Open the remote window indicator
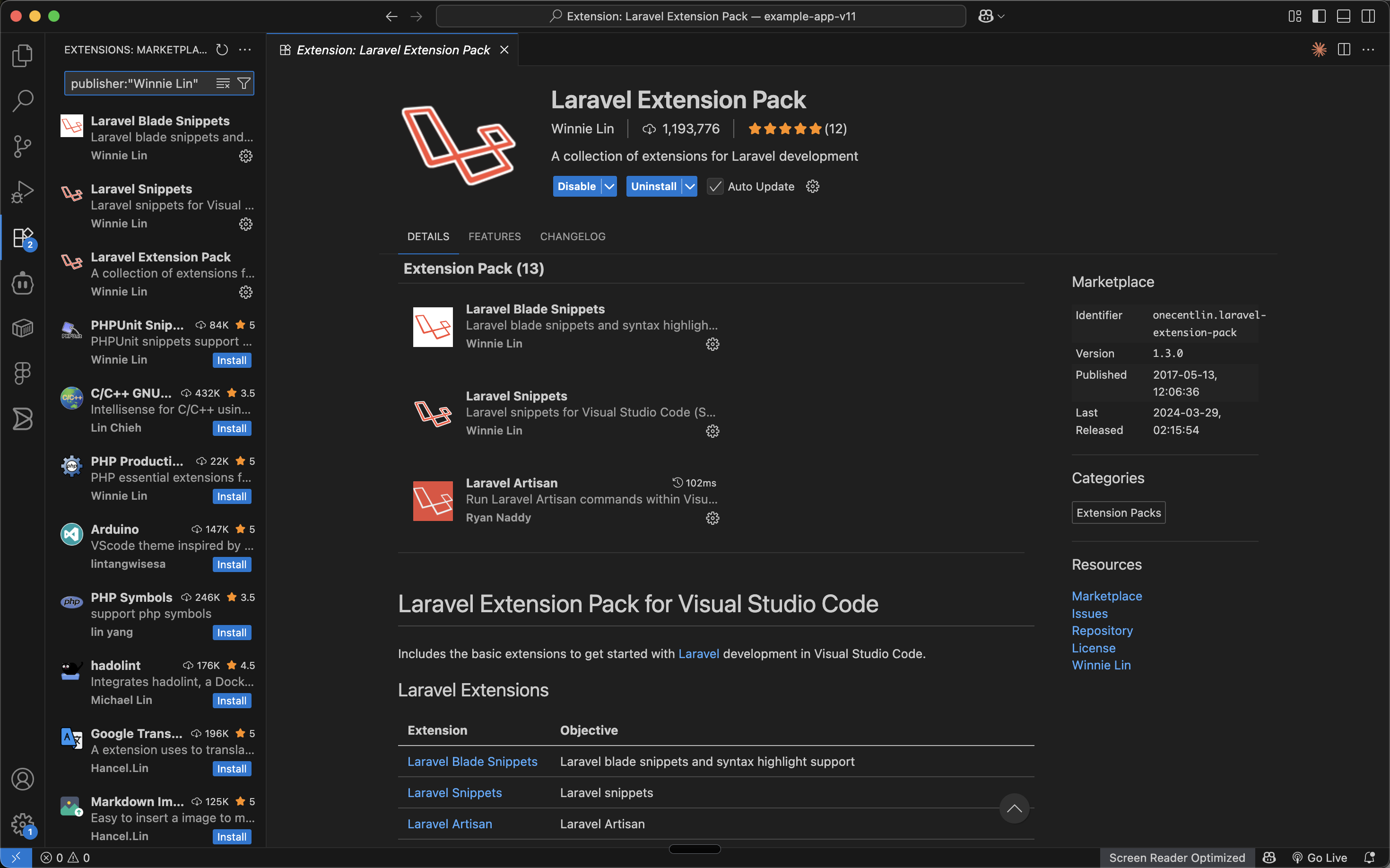Viewport: 1390px width, 868px height. coord(16,858)
